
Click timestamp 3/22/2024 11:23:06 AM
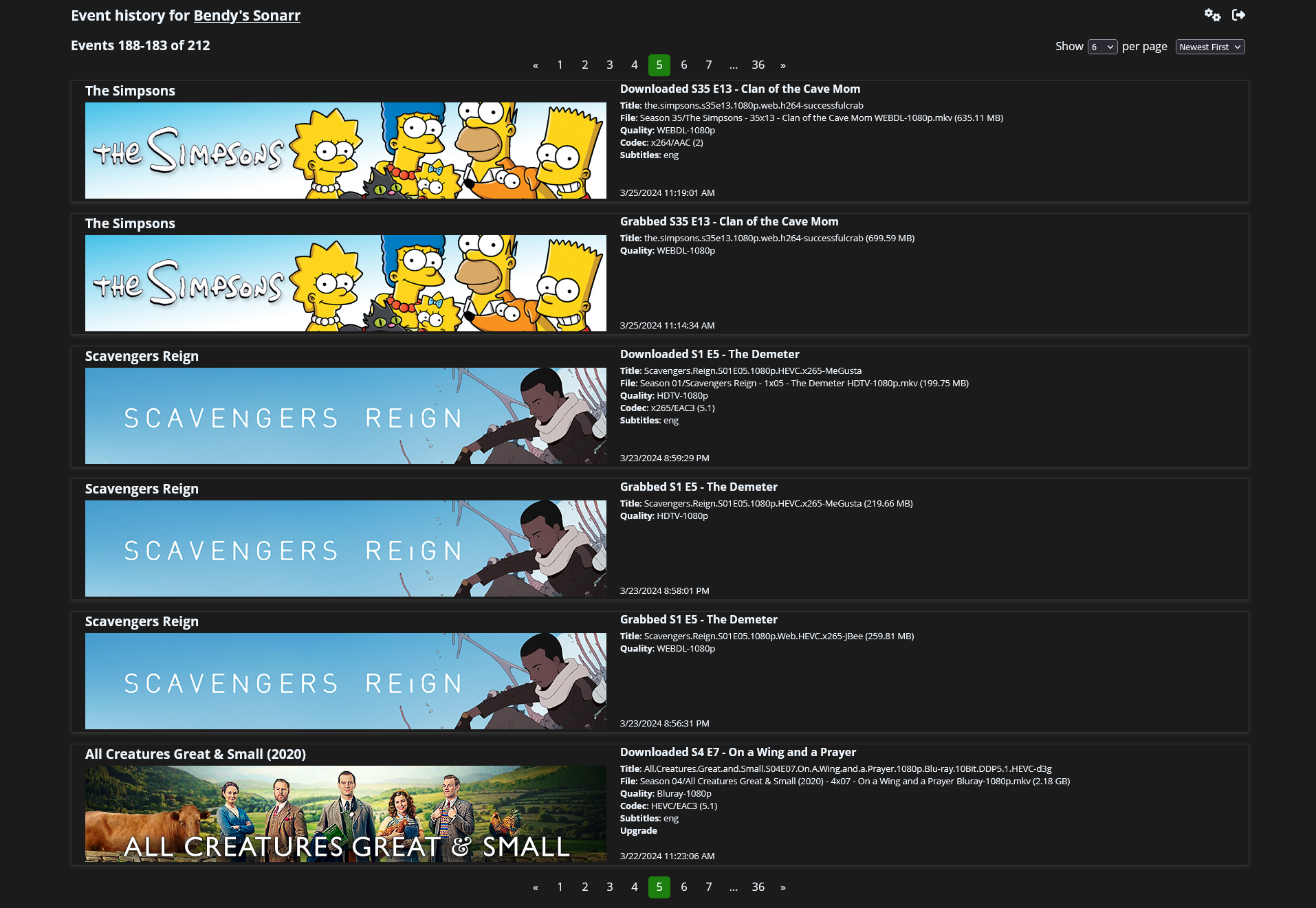pos(667,856)
